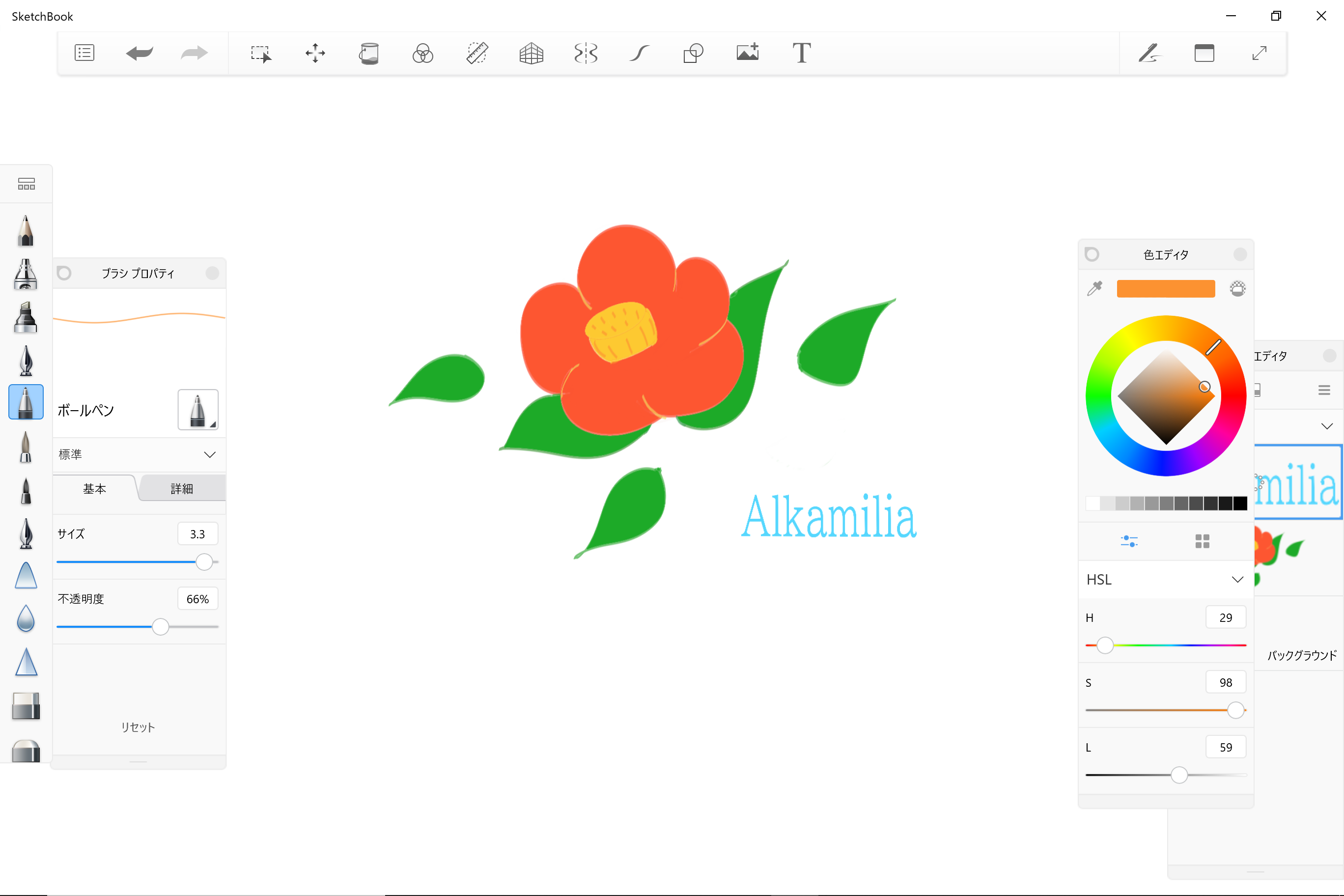Image resolution: width=1344 pixels, height=896 pixels.
Task: Click the リセット button
Action: pos(138,727)
